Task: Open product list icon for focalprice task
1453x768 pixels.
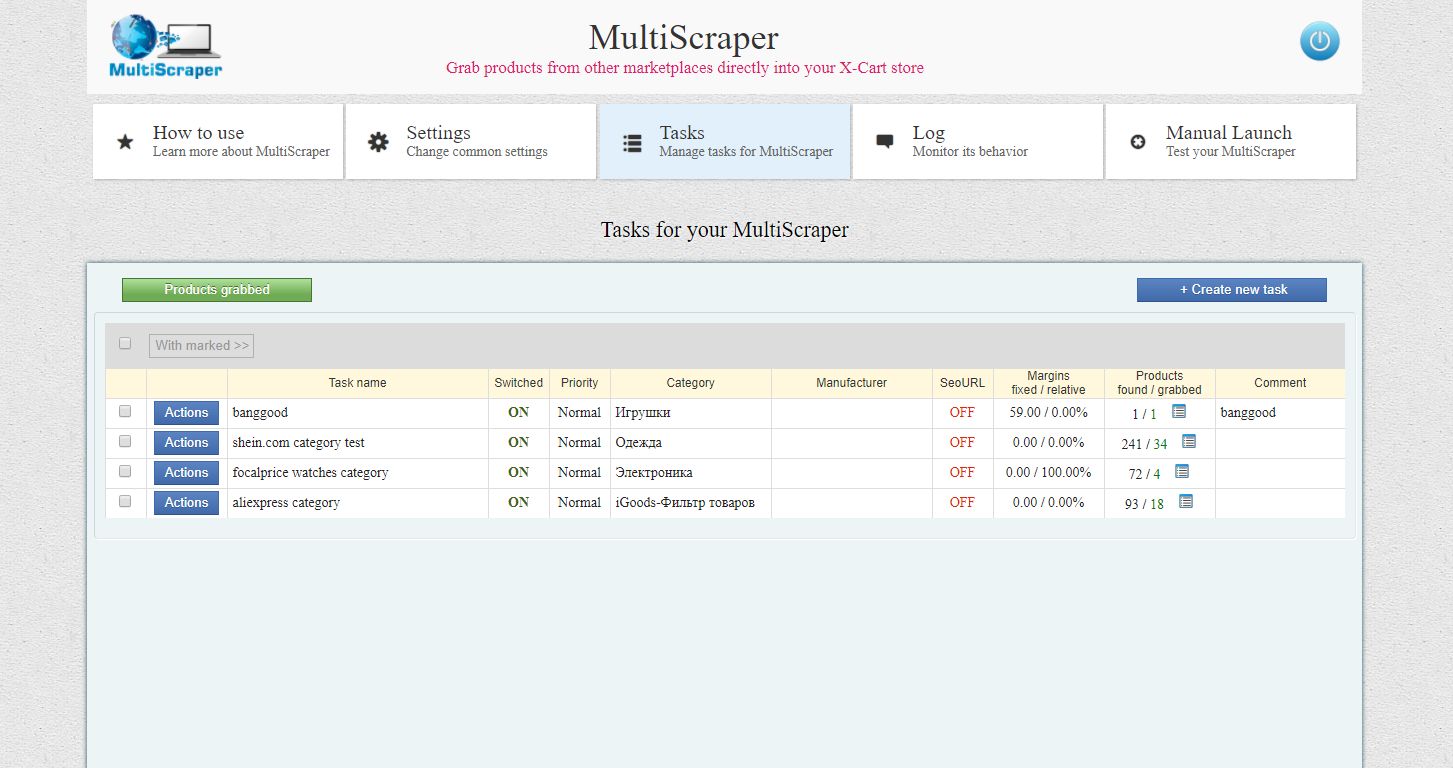Action: (1182, 471)
